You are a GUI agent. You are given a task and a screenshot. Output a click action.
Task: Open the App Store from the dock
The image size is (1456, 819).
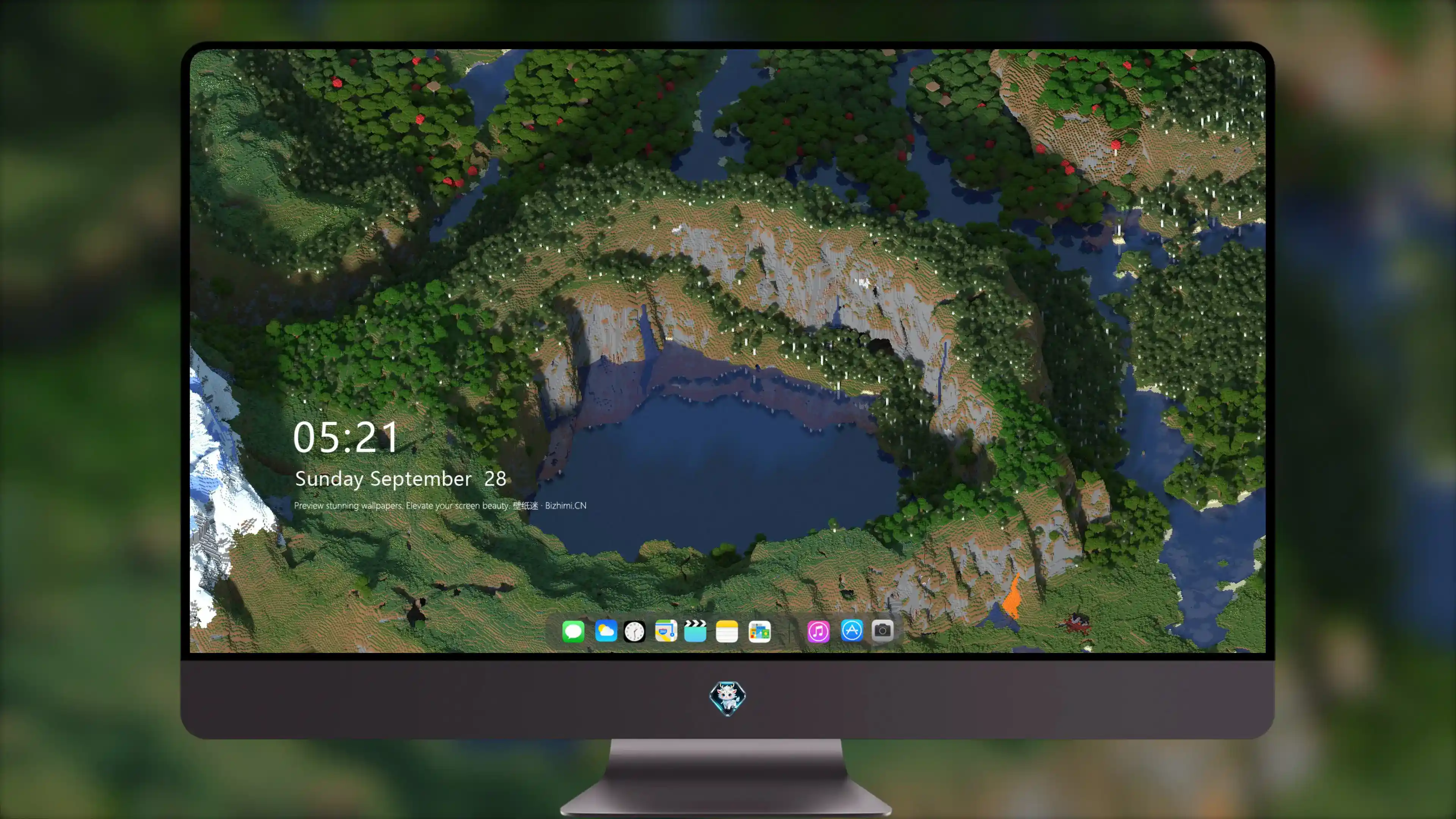852,630
